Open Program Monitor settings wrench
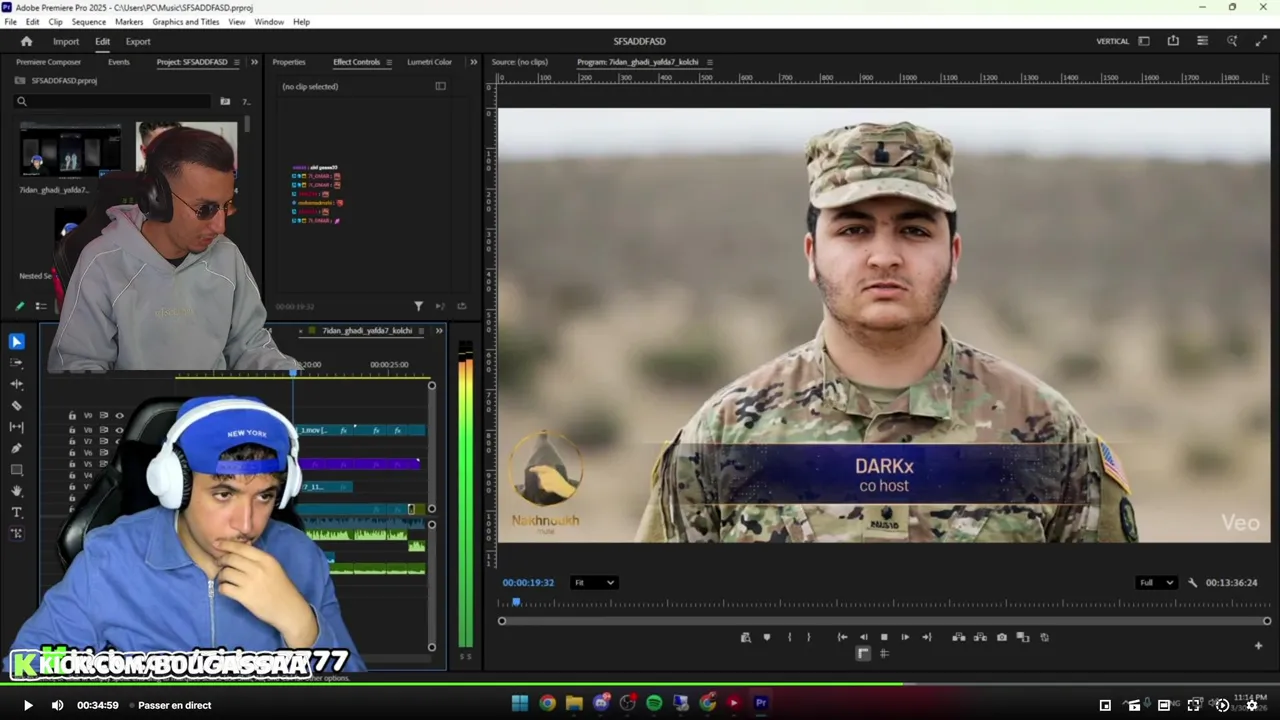 [x=1192, y=582]
